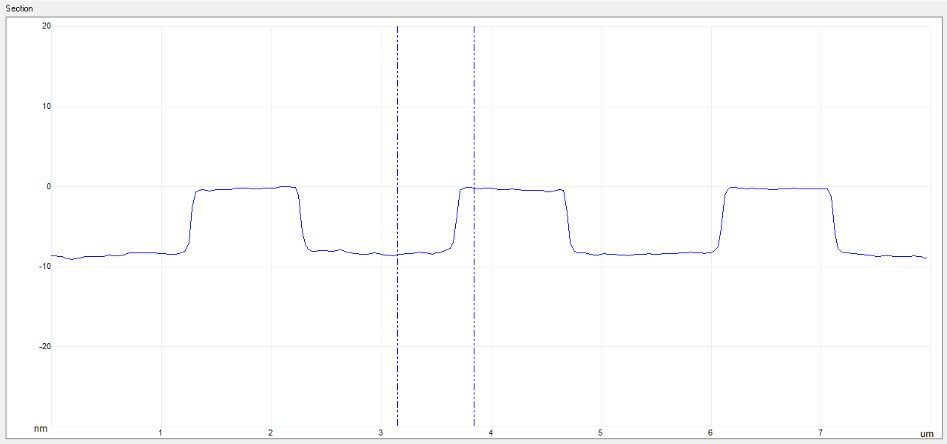Click the y-axis label -10

(x=45, y=266)
